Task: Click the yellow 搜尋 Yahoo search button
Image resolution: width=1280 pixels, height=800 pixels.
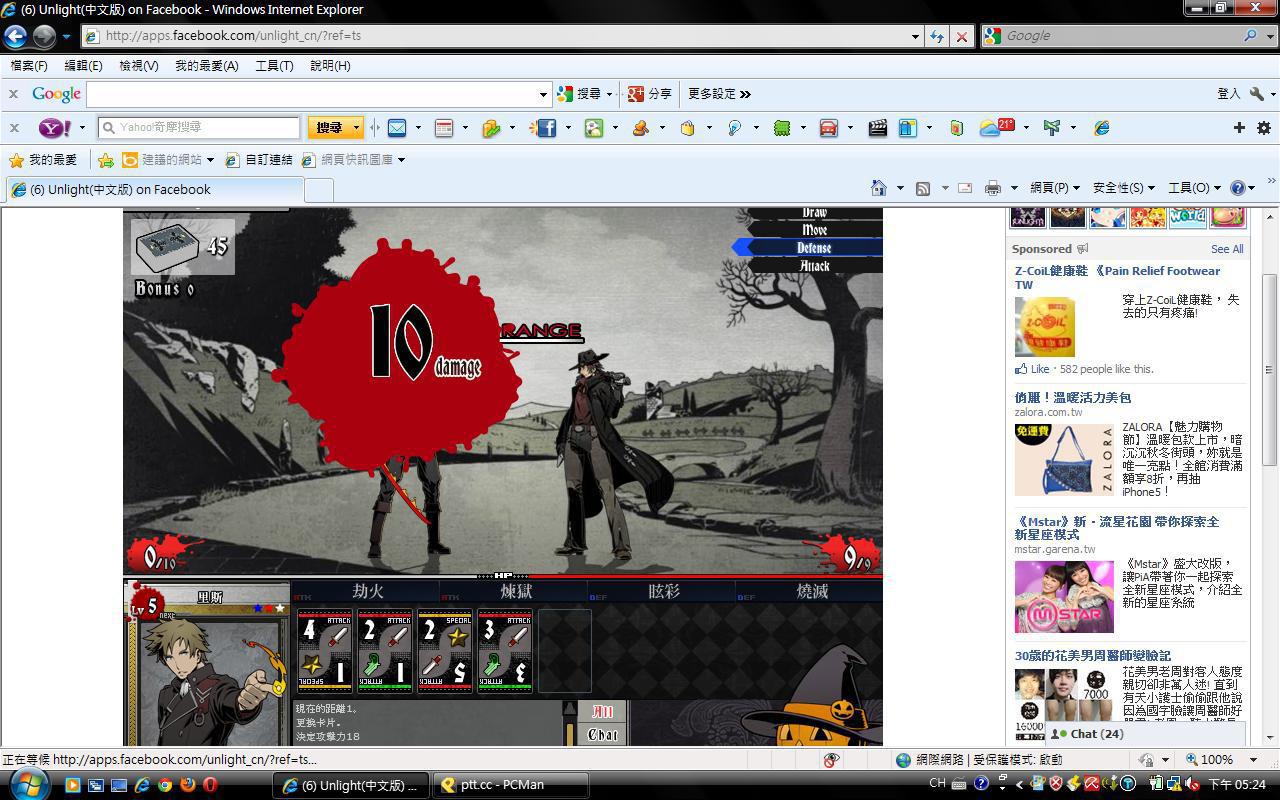Action: (x=329, y=128)
